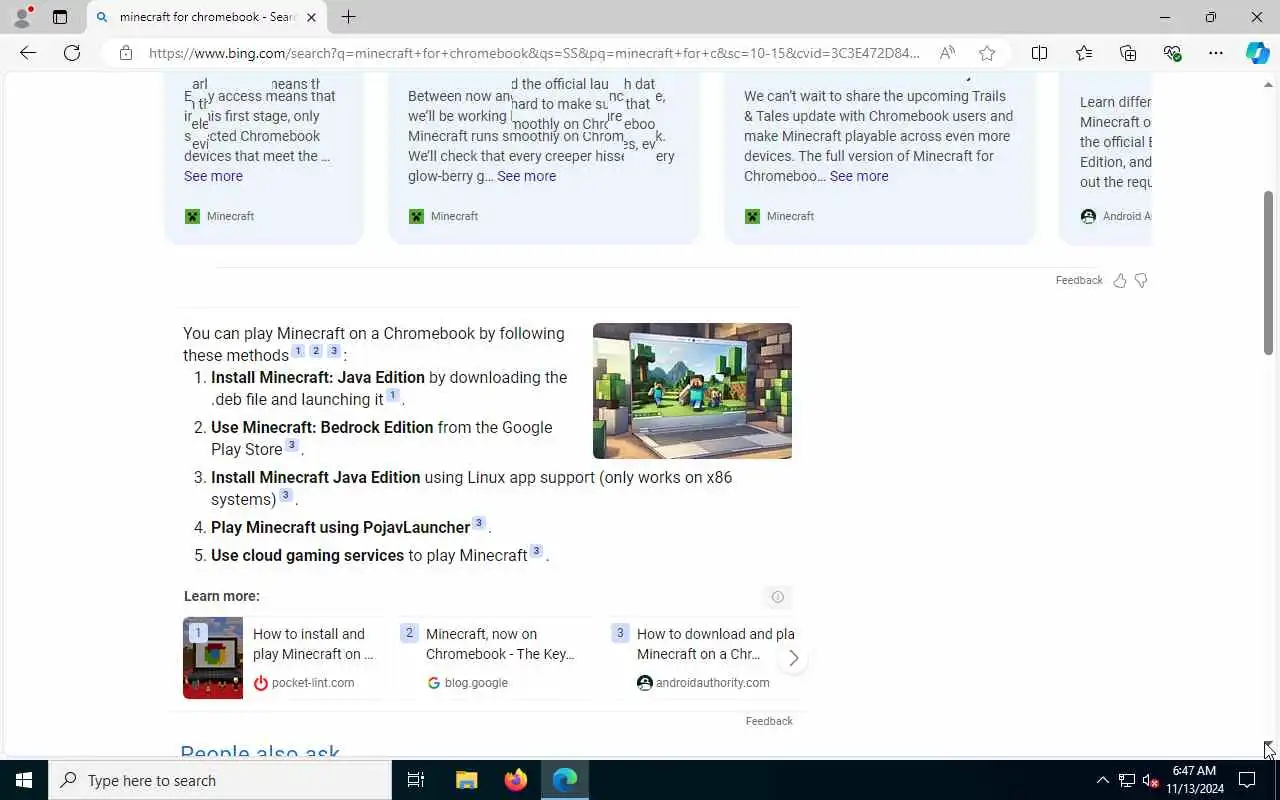The image size is (1280, 800).
Task: Click Feedback link beside thumbs icons
Action: coord(1079,280)
